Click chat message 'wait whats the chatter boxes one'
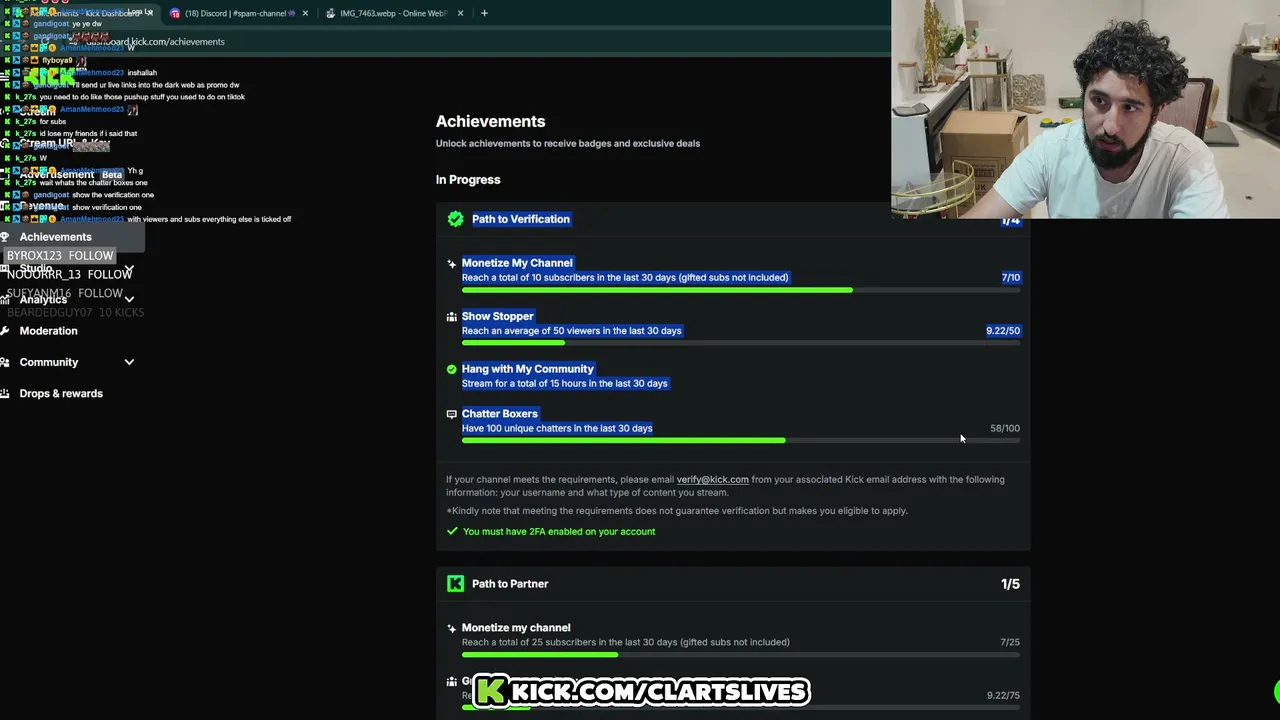The width and height of the screenshot is (1280, 720). coord(94,183)
